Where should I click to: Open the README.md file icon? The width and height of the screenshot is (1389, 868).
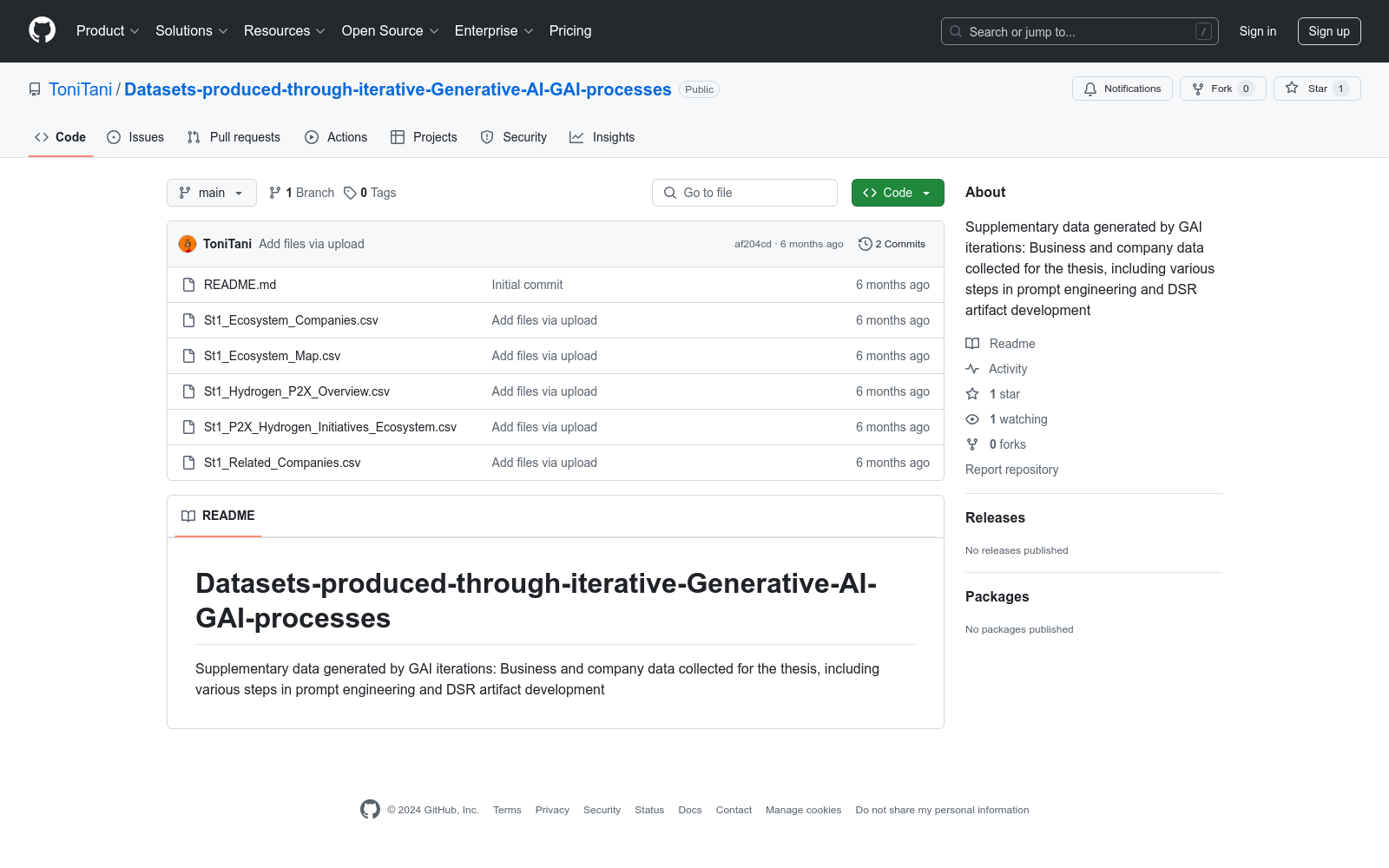[x=188, y=285]
